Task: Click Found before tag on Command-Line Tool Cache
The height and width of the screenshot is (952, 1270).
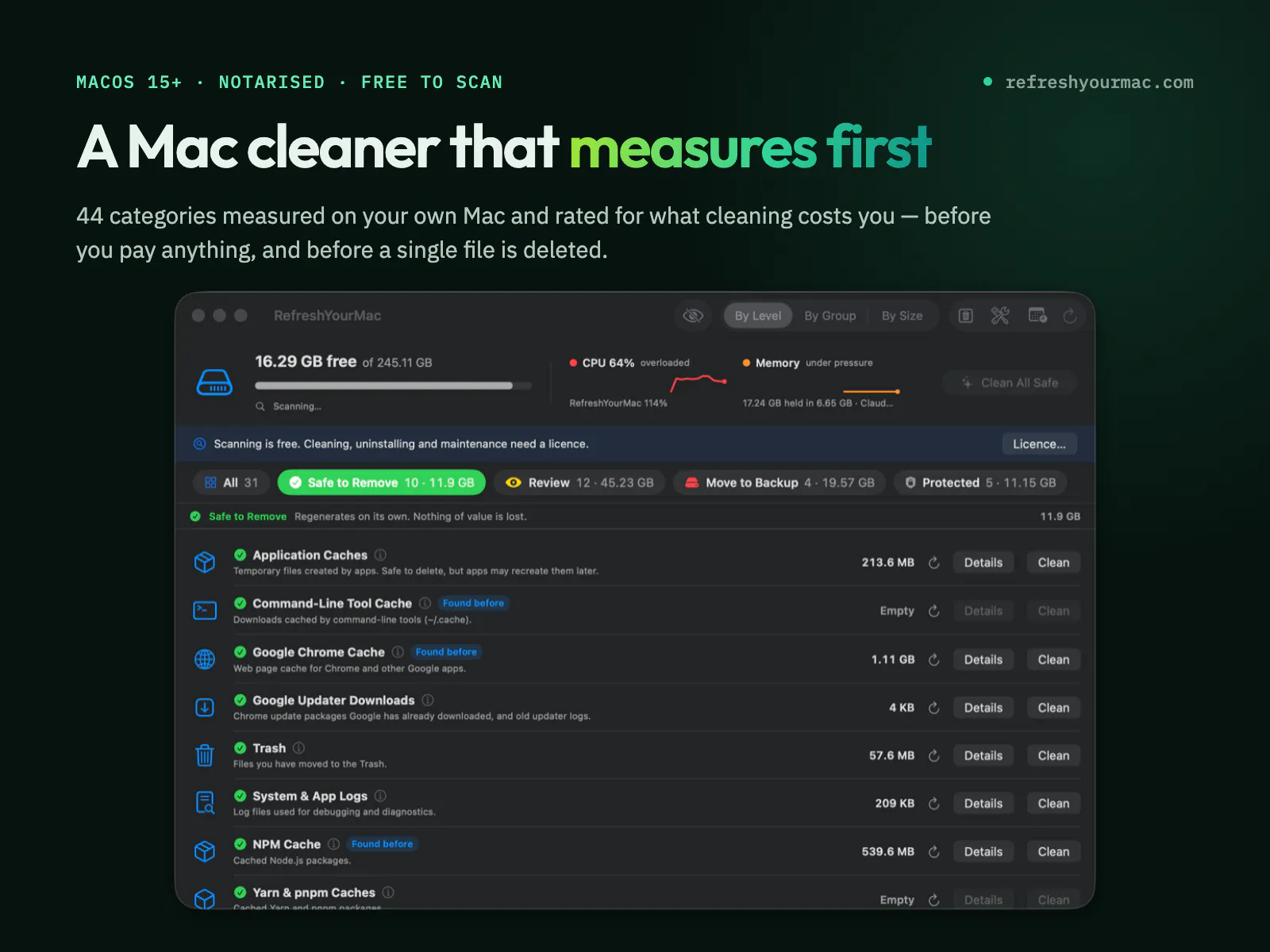Action: tap(473, 603)
